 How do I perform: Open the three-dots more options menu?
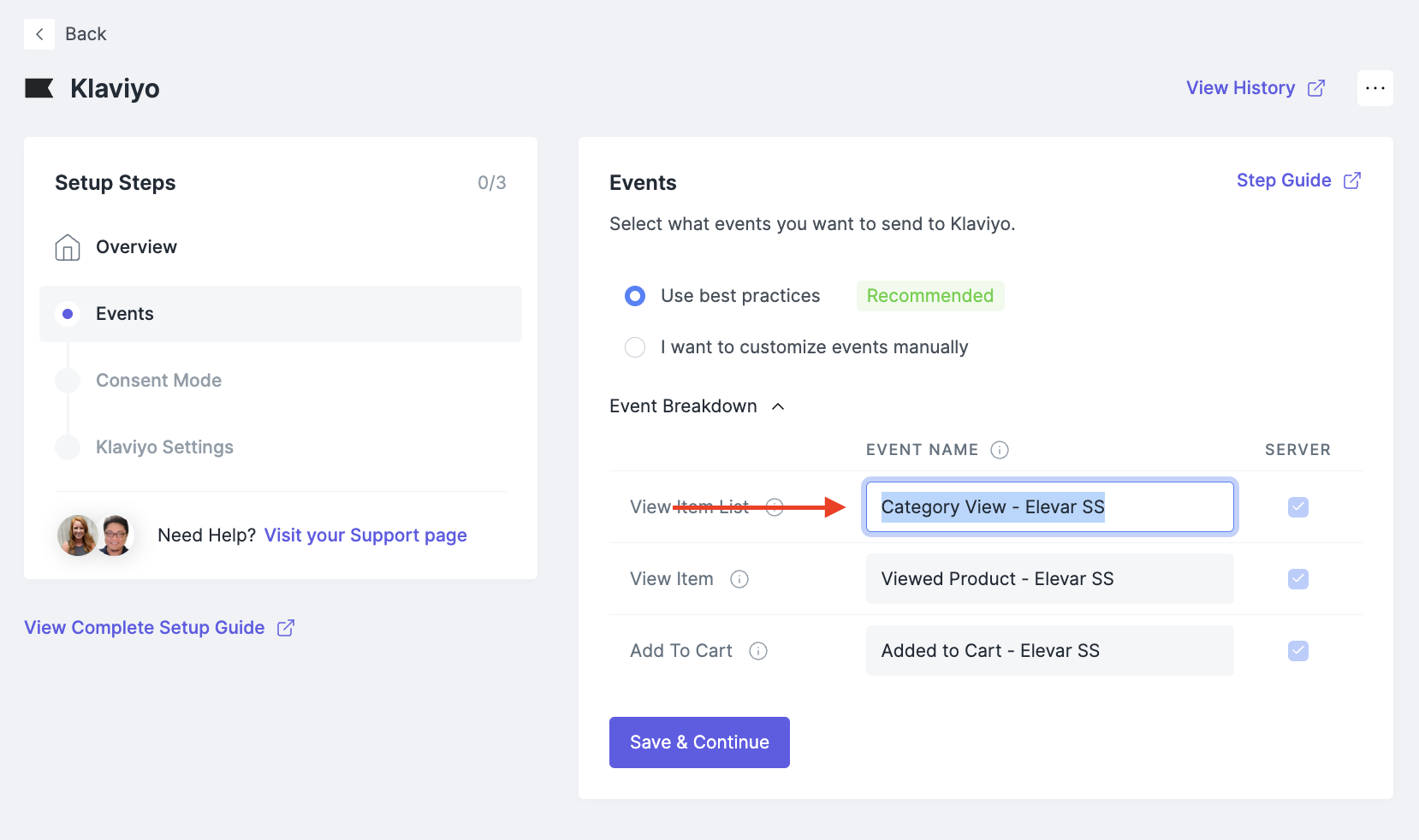(x=1374, y=88)
